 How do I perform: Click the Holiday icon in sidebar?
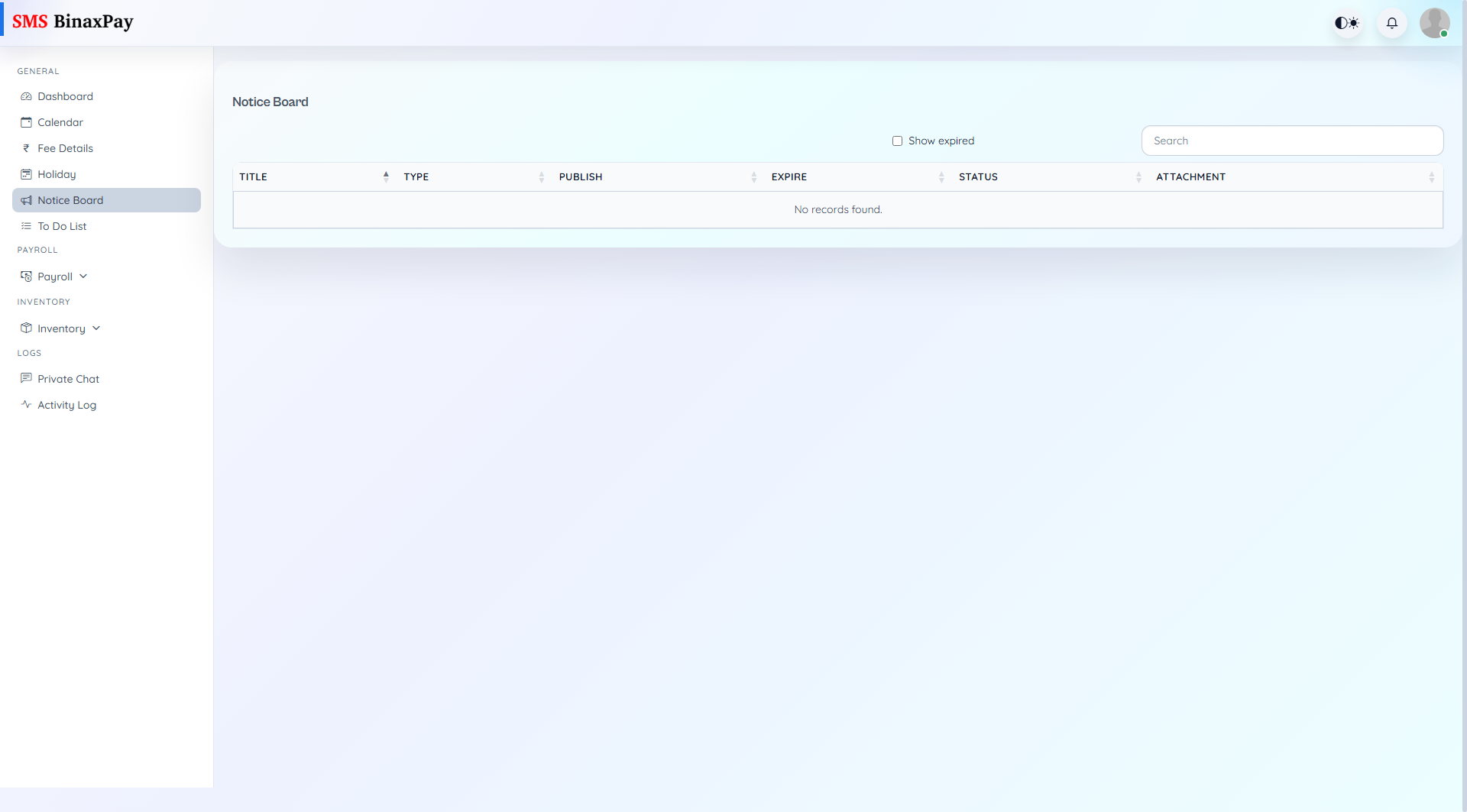click(26, 174)
